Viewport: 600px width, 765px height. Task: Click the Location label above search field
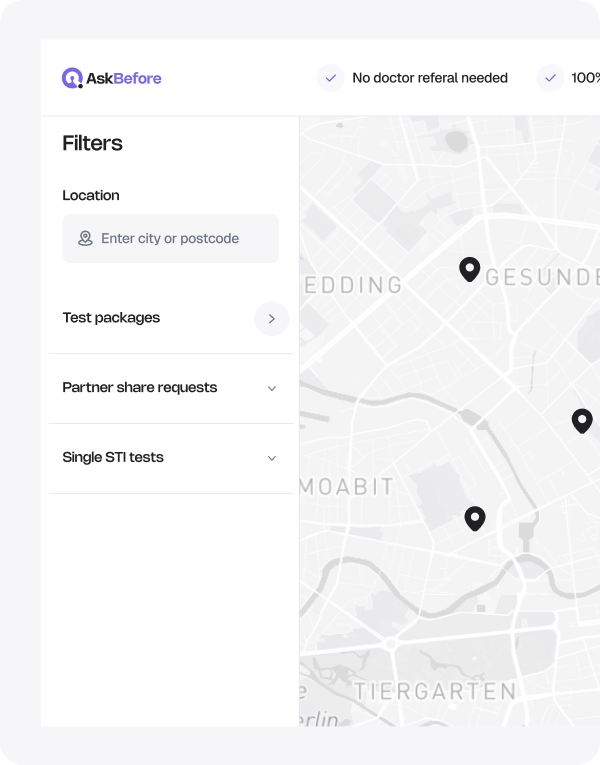(91, 196)
